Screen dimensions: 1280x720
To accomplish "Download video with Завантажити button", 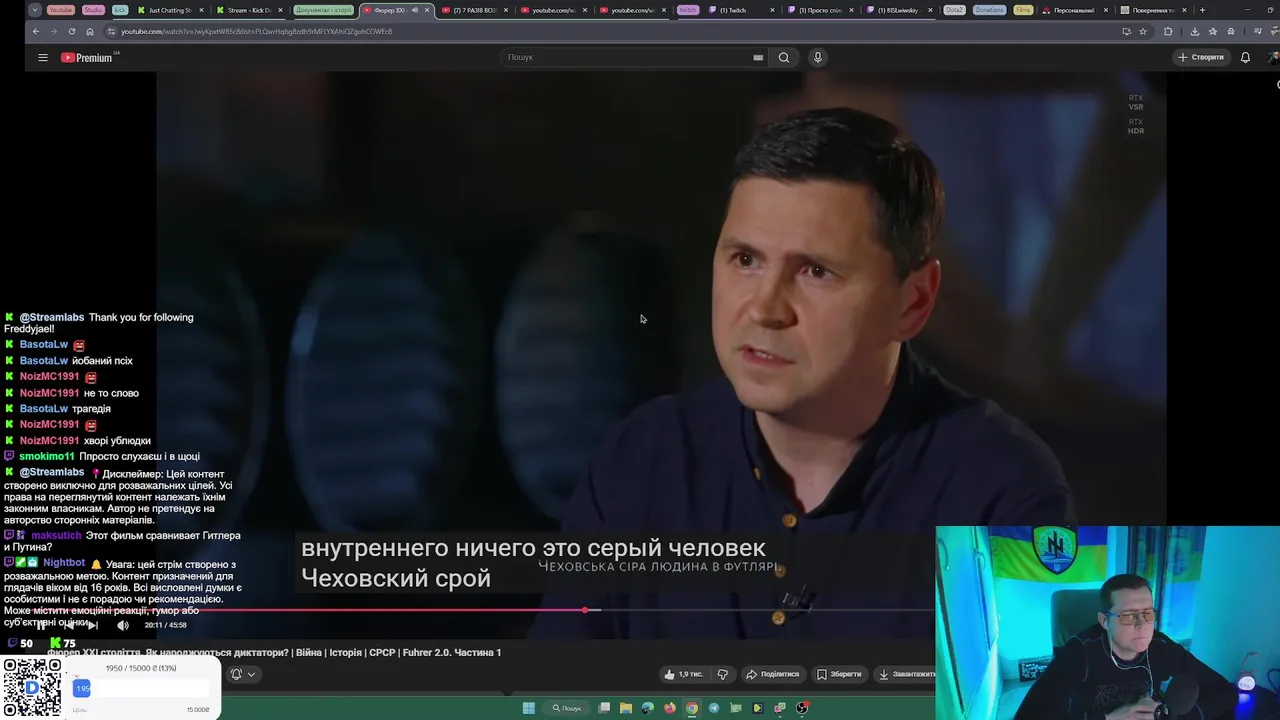I will pos(906,674).
